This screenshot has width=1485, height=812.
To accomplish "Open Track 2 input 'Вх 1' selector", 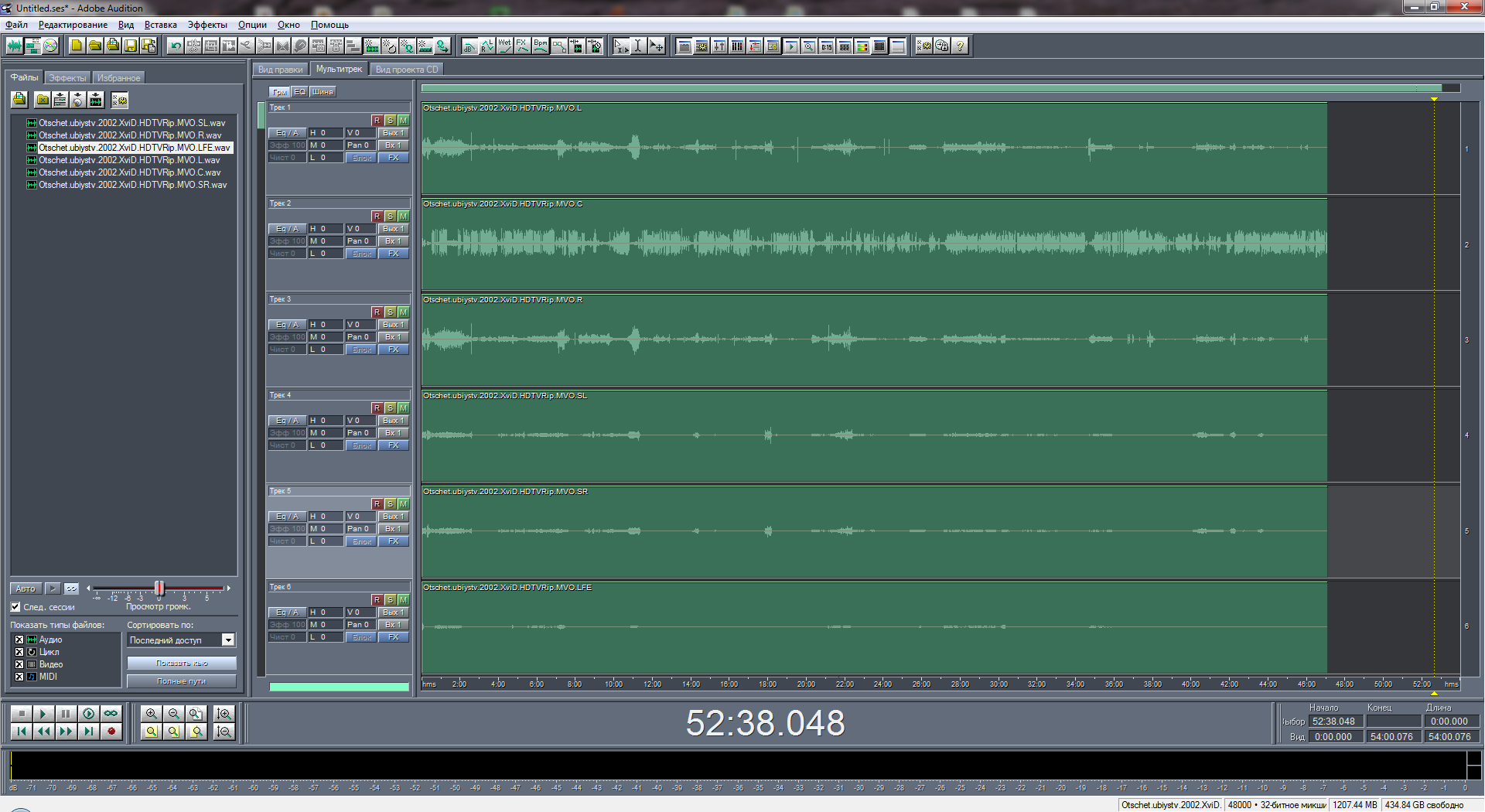I will (394, 241).
